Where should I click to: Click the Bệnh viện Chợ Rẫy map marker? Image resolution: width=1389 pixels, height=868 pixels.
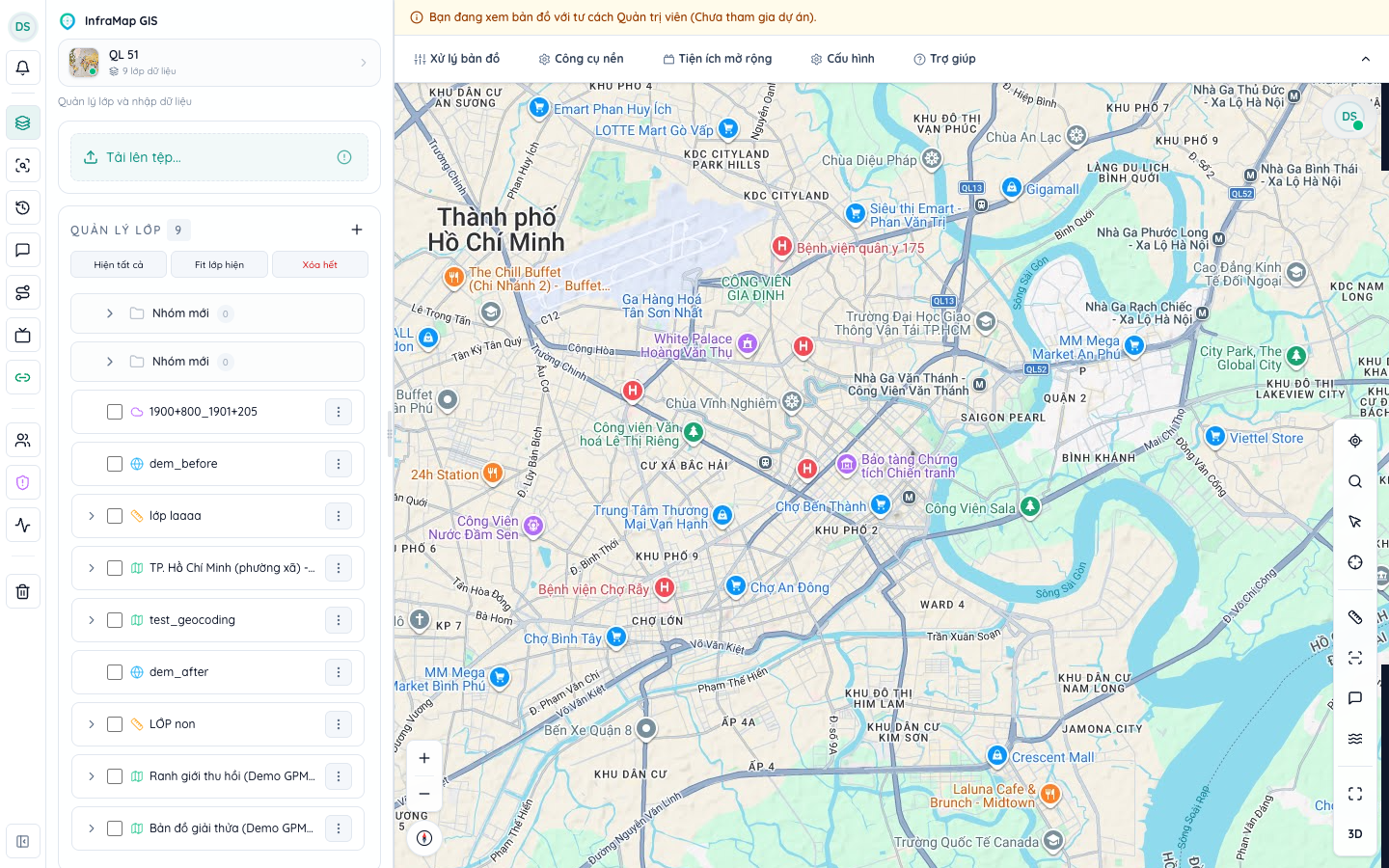pos(665,587)
